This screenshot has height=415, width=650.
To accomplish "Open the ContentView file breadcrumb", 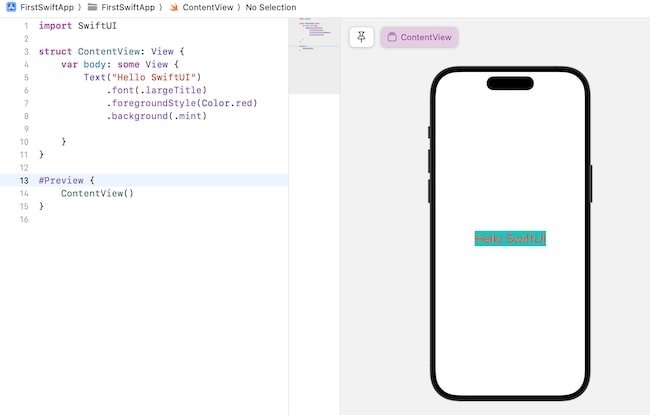I will (208, 7).
